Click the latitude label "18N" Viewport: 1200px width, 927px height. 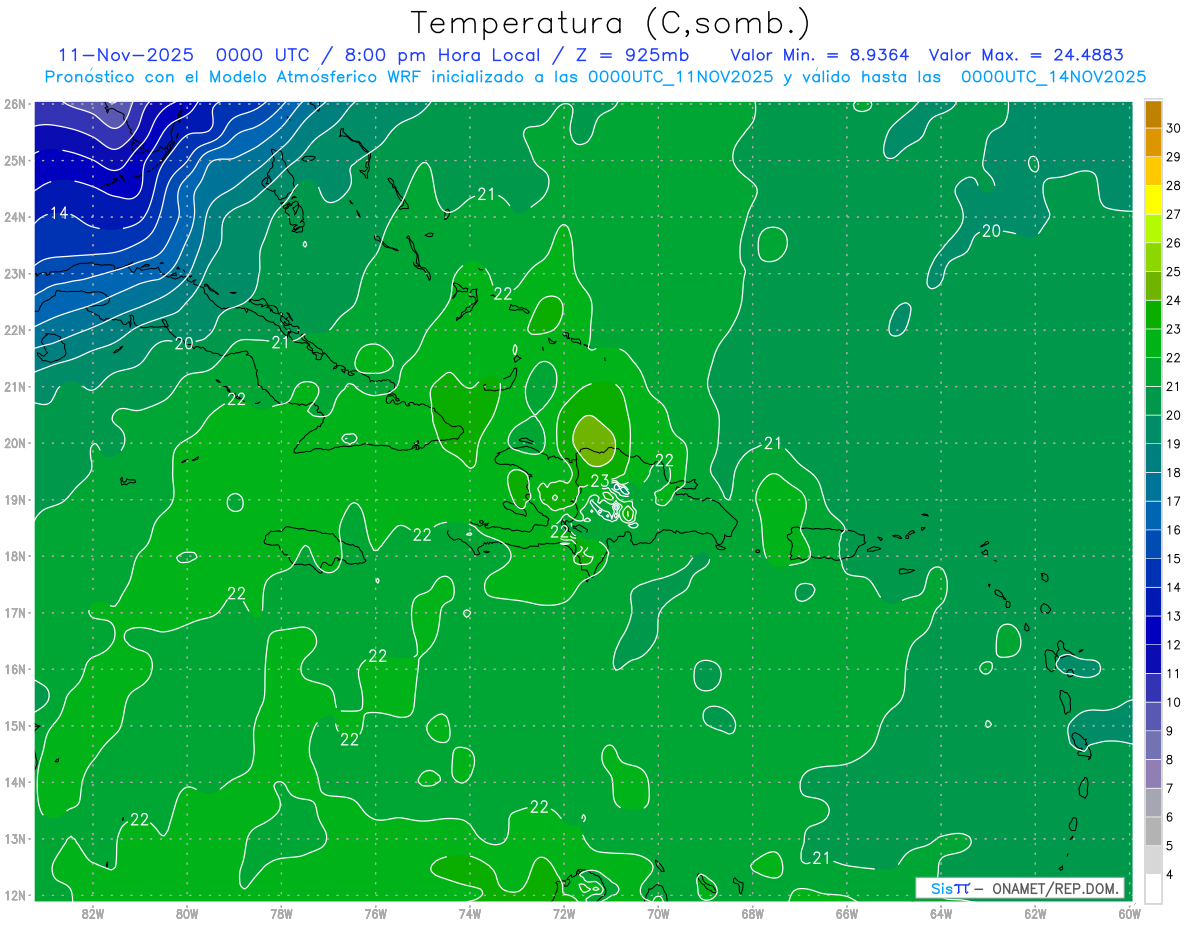click(15, 556)
